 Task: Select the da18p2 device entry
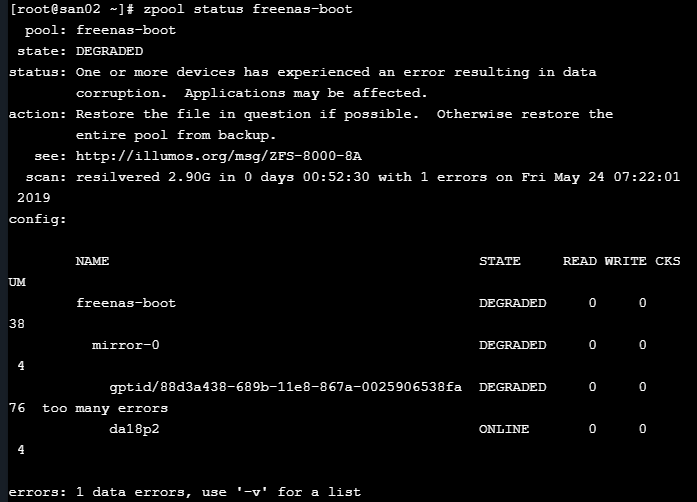[134, 429]
